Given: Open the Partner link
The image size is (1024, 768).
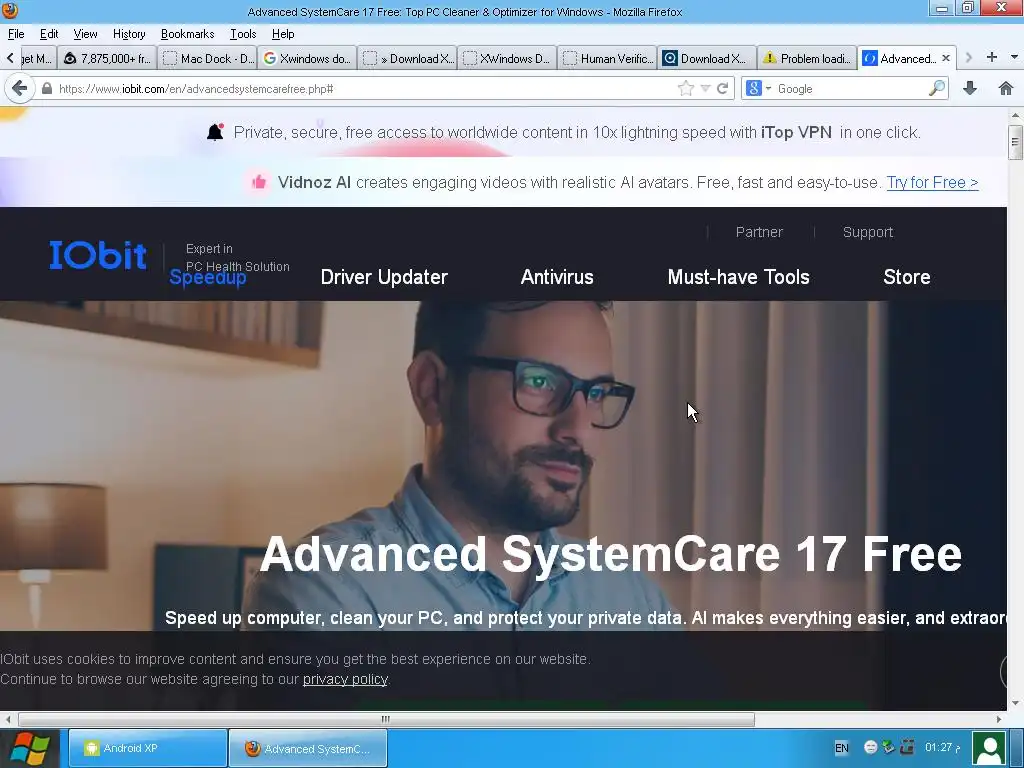Looking at the screenshot, I should pos(759,232).
